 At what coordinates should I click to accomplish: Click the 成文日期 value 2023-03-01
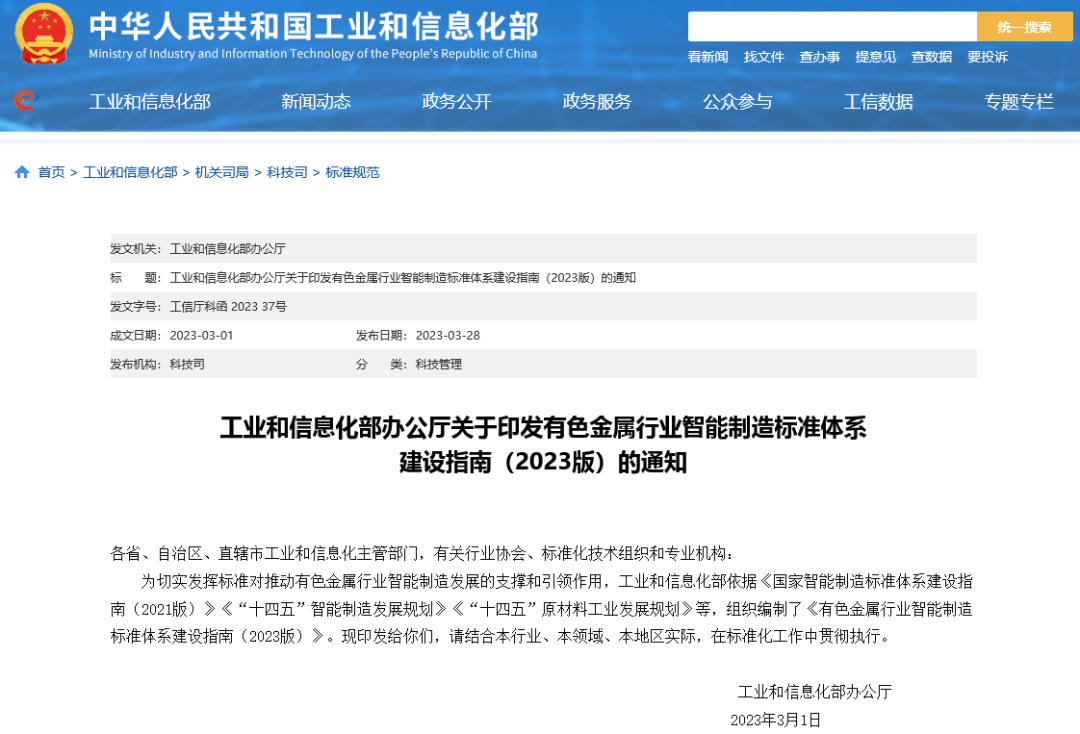[x=201, y=335]
